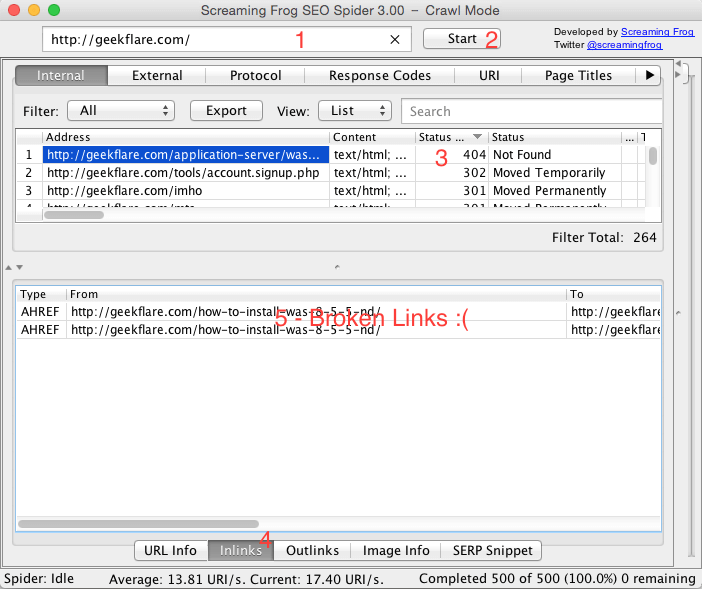702x589 pixels.
Task: Select the account.signup.php row in results
Action: click(x=186, y=173)
